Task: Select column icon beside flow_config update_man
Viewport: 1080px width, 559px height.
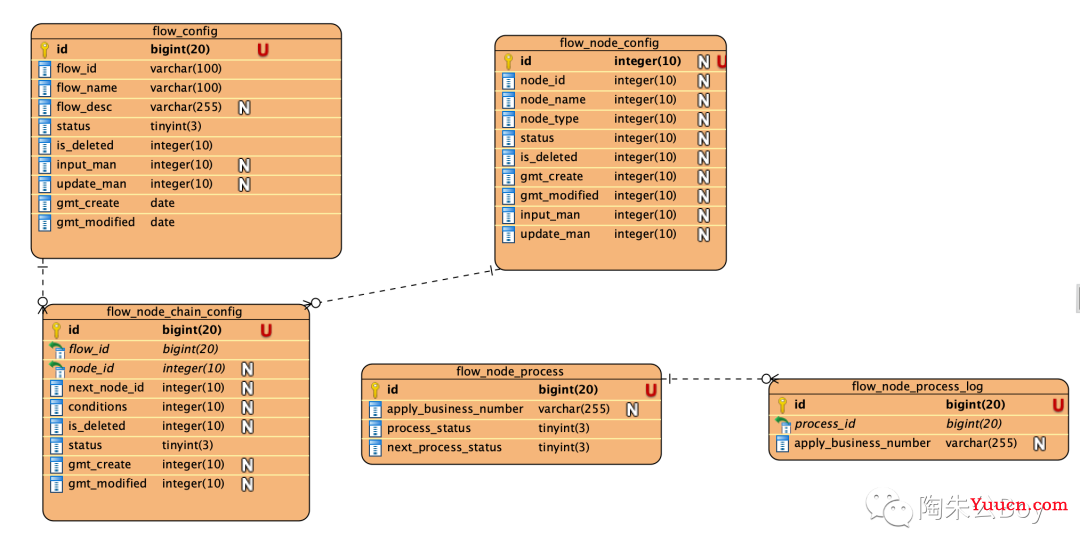Action: tap(45, 184)
